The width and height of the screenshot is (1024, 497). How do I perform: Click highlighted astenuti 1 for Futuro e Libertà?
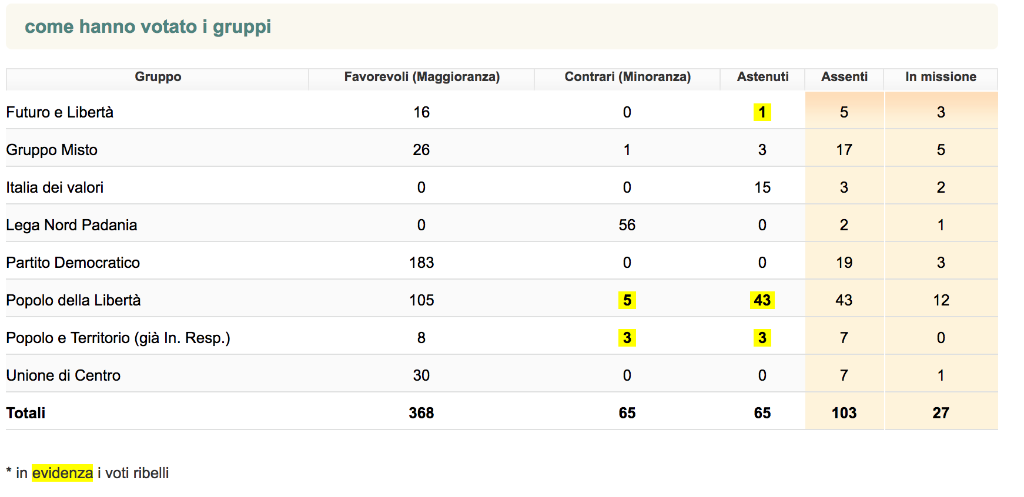tap(762, 112)
